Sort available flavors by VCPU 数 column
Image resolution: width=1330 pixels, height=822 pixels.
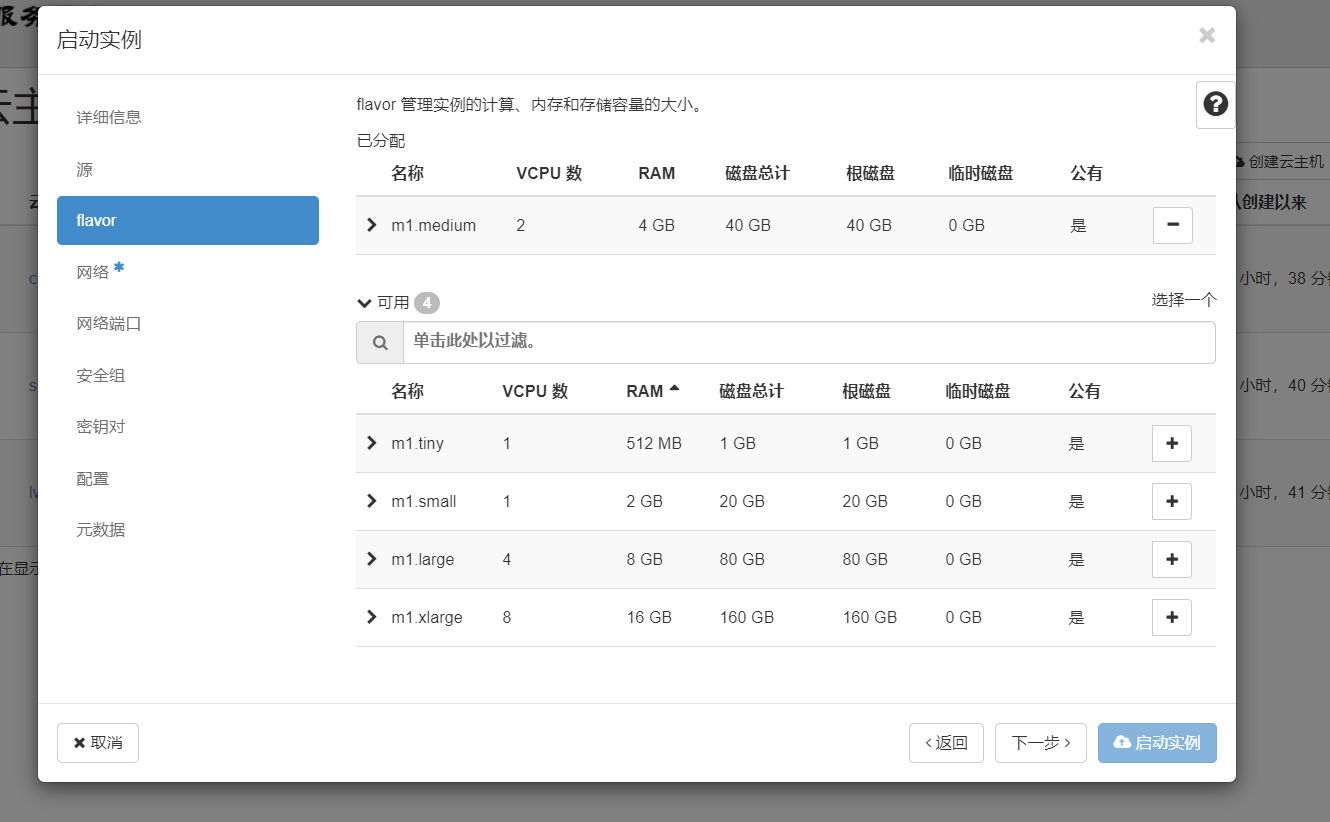535,391
